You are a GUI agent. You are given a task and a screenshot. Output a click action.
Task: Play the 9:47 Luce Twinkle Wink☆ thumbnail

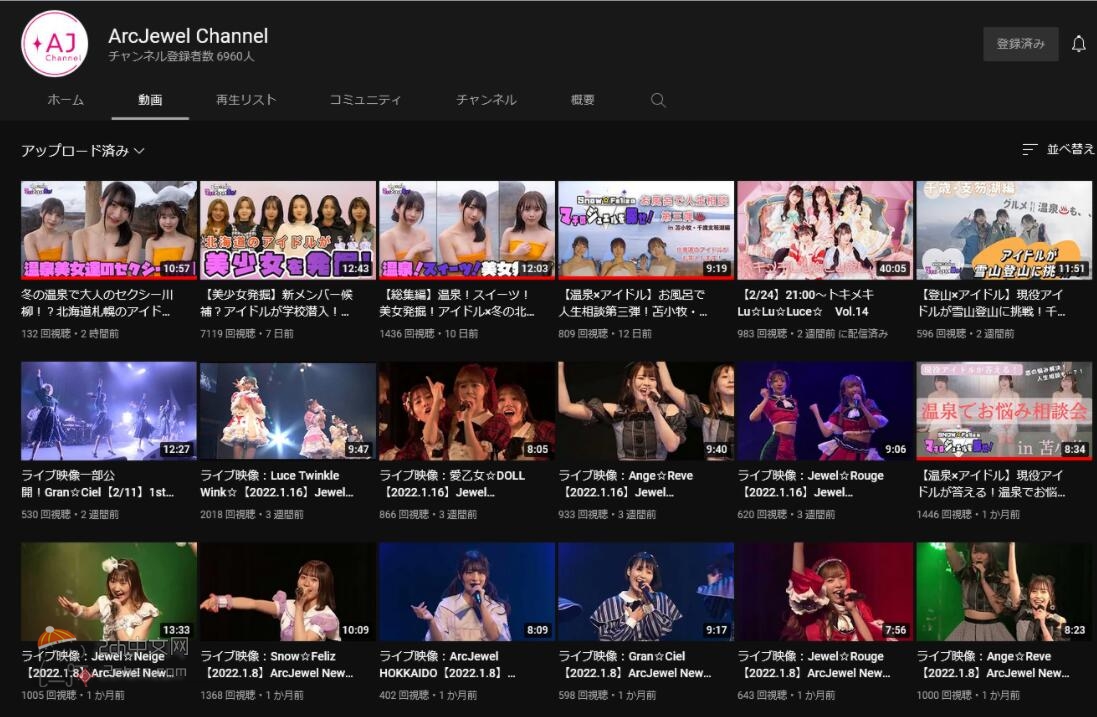point(288,411)
